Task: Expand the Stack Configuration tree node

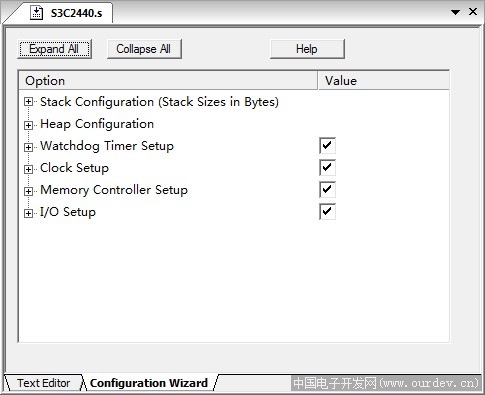Action: pos(29,102)
